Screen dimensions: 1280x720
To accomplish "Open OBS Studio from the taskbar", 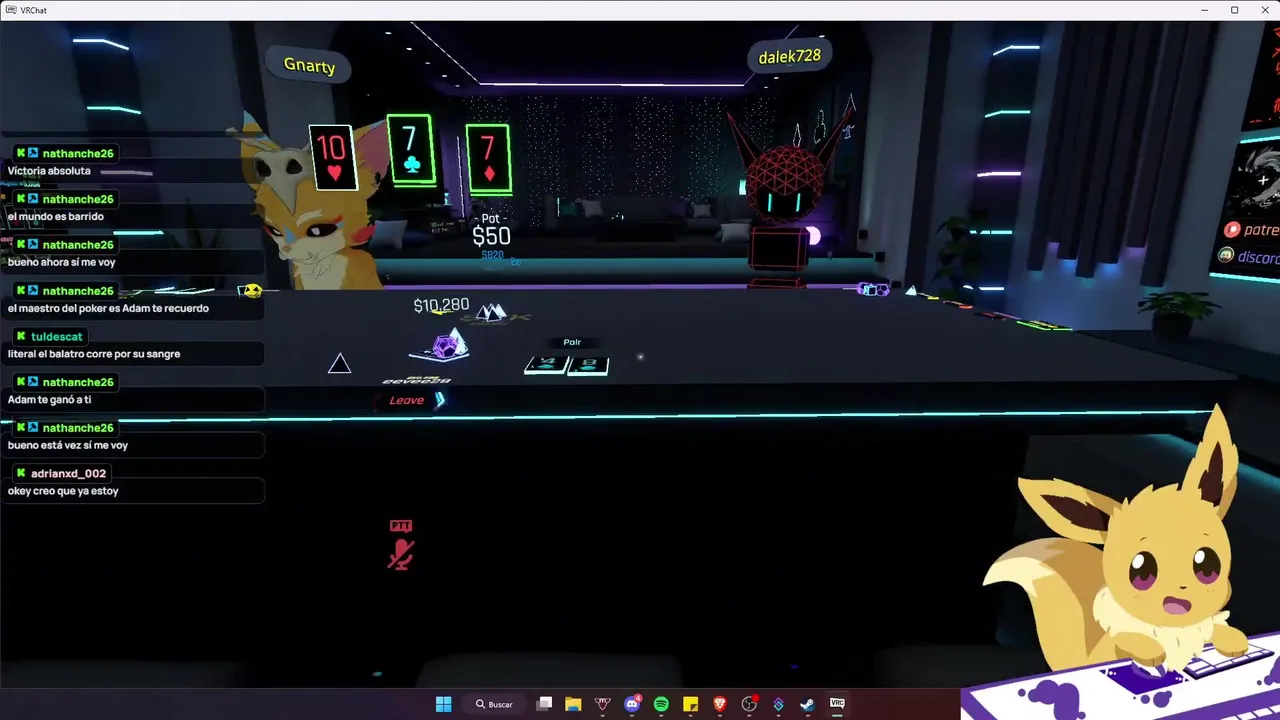I will pos(749,704).
